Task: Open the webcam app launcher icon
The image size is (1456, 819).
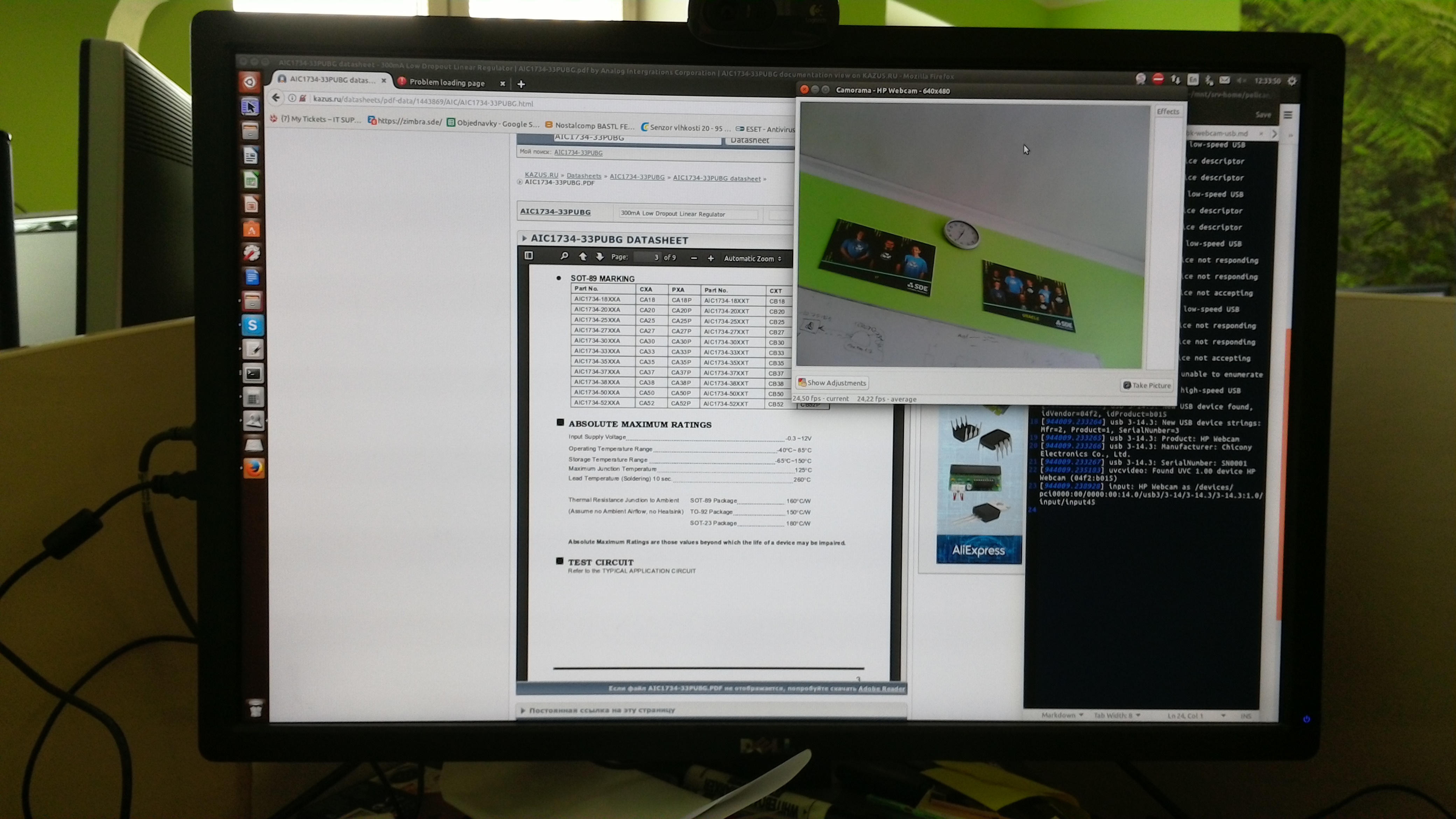Action: click(x=253, y=420)
